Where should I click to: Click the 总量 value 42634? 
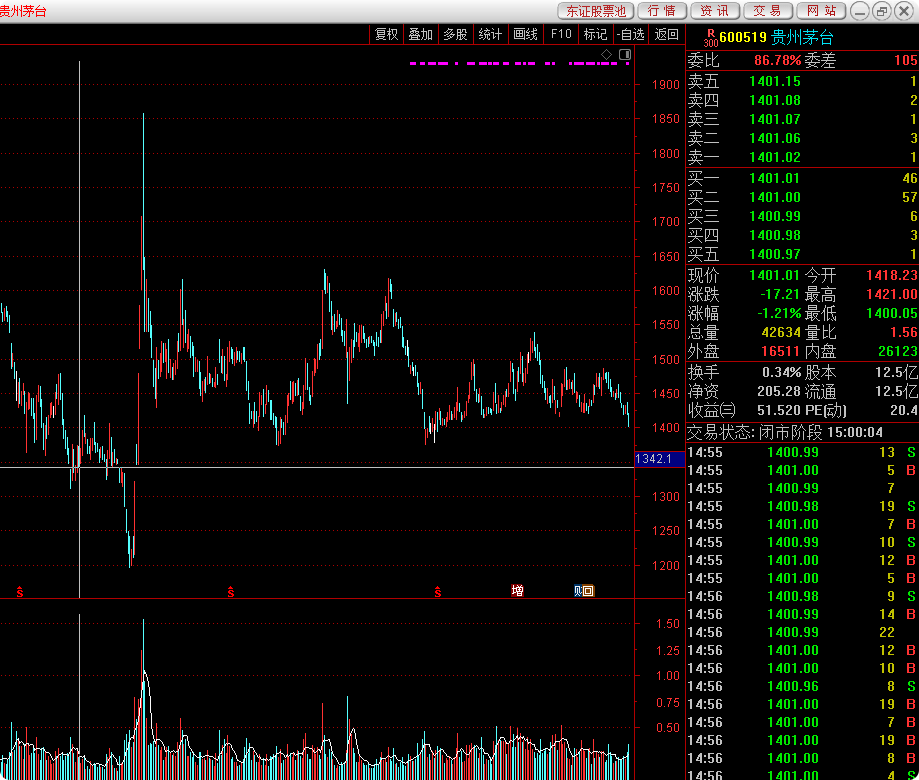point(781,332)
